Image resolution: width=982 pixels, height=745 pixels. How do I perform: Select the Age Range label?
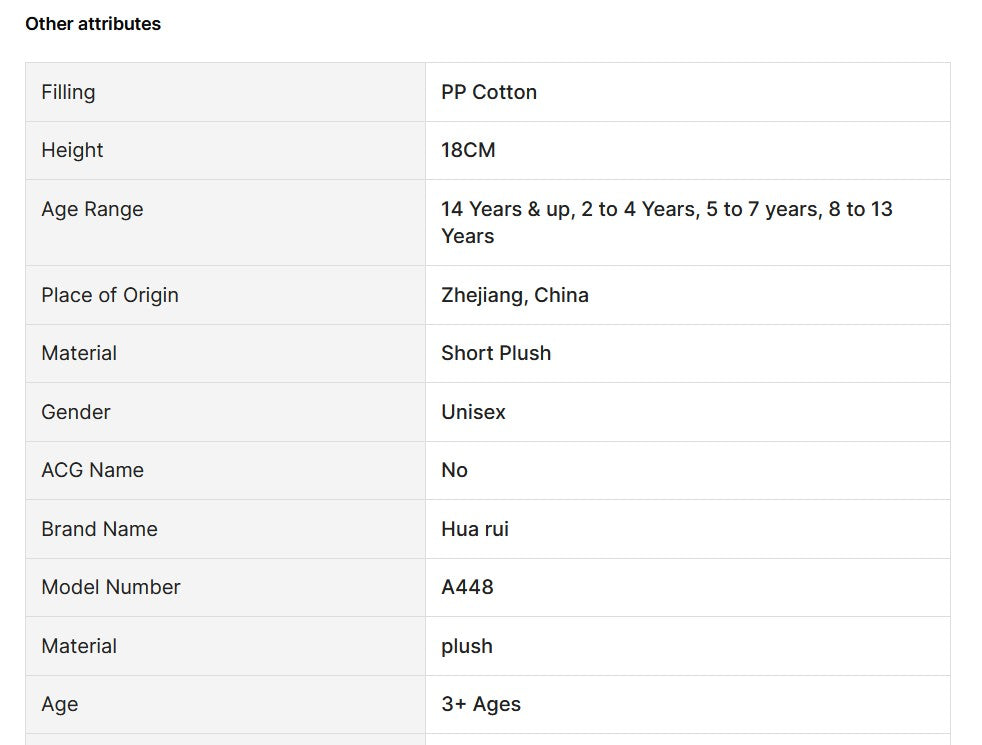tap(92, 209)
